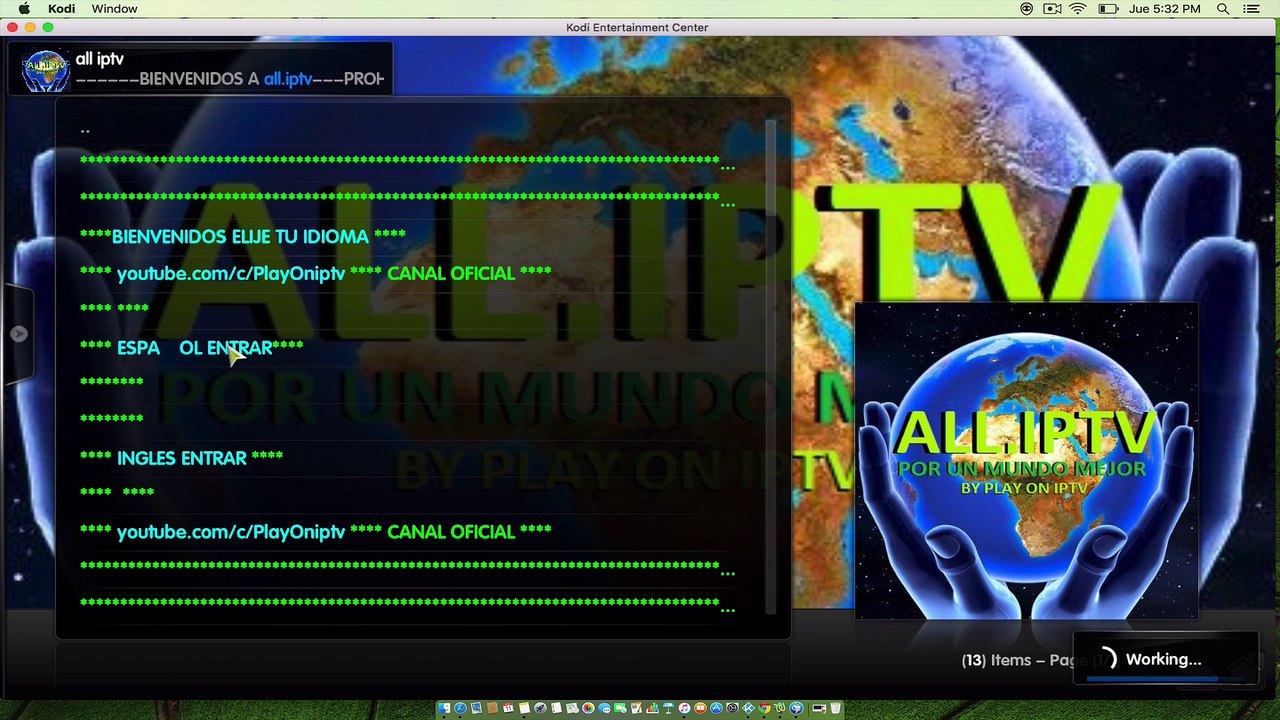This screenshot has width=1280, height=720.
Task: Open youtube.com/c/PlayOniptv row above ESPA OL ENTRAR
Action: (x=316, y=273)
